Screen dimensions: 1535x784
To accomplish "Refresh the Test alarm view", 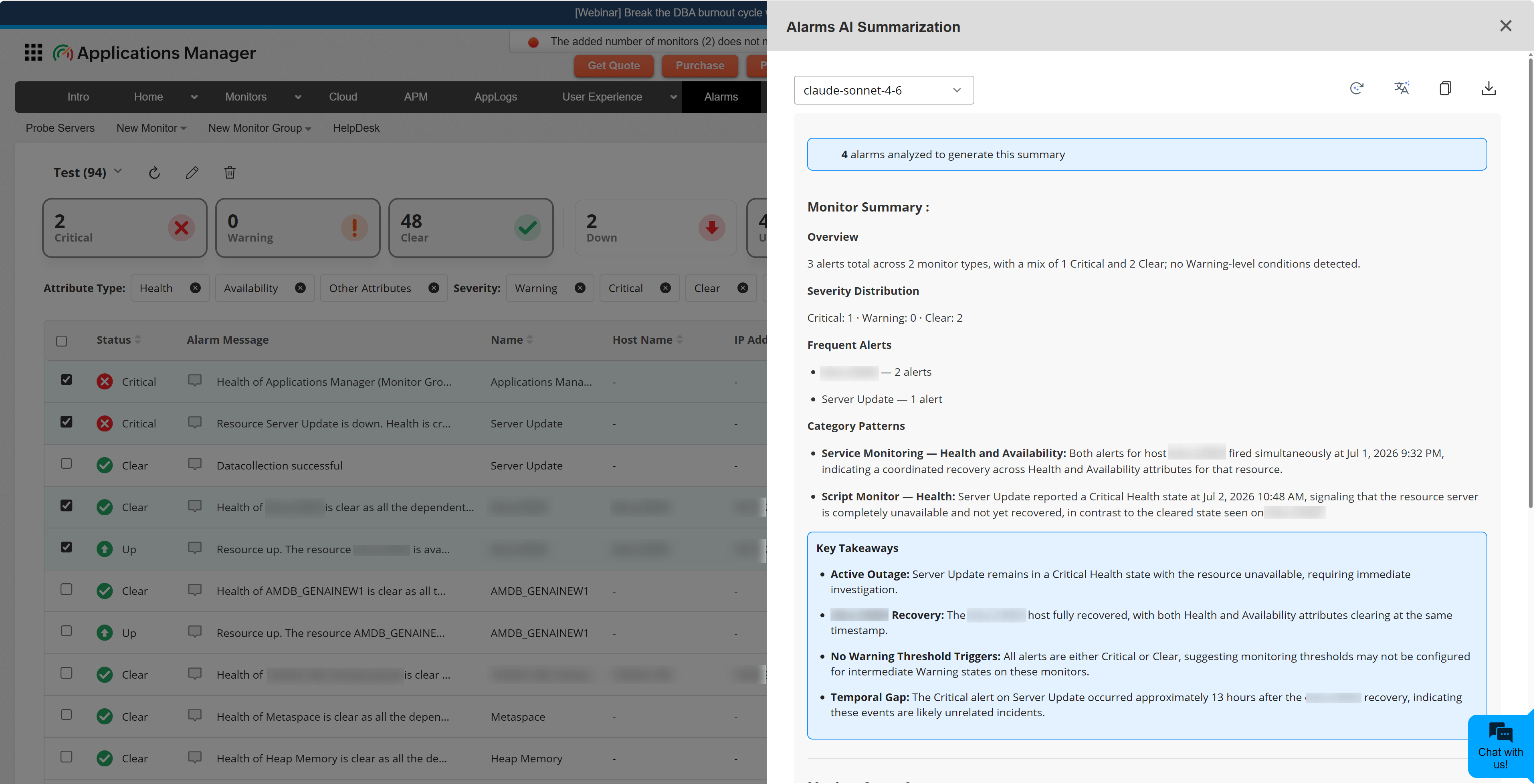I will pyautogui.click(x=154, y=173).
